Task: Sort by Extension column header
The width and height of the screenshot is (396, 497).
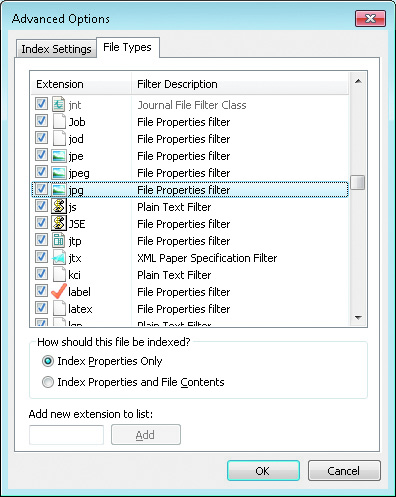Action: (x=81, y=84)
